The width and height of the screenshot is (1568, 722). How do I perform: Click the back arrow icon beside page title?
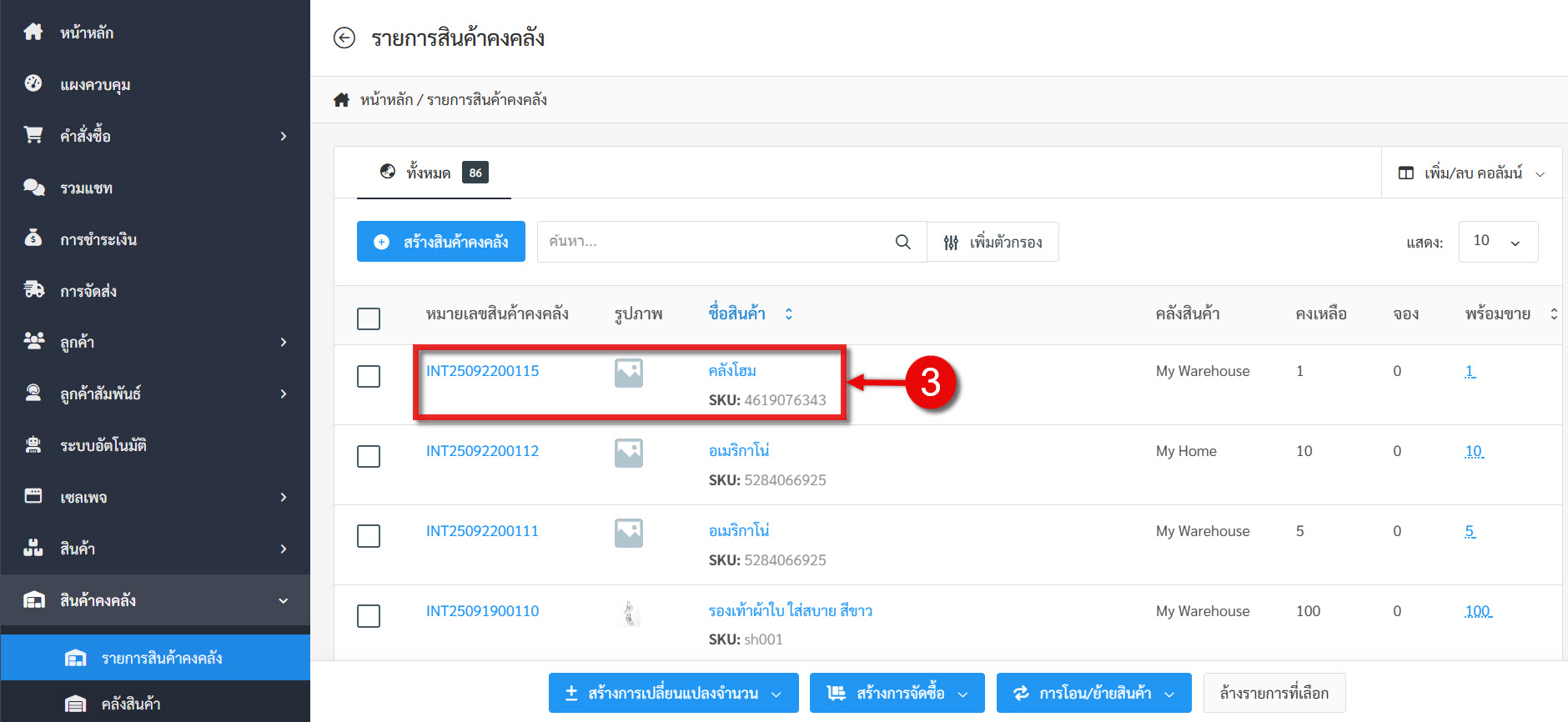[344, 38]
